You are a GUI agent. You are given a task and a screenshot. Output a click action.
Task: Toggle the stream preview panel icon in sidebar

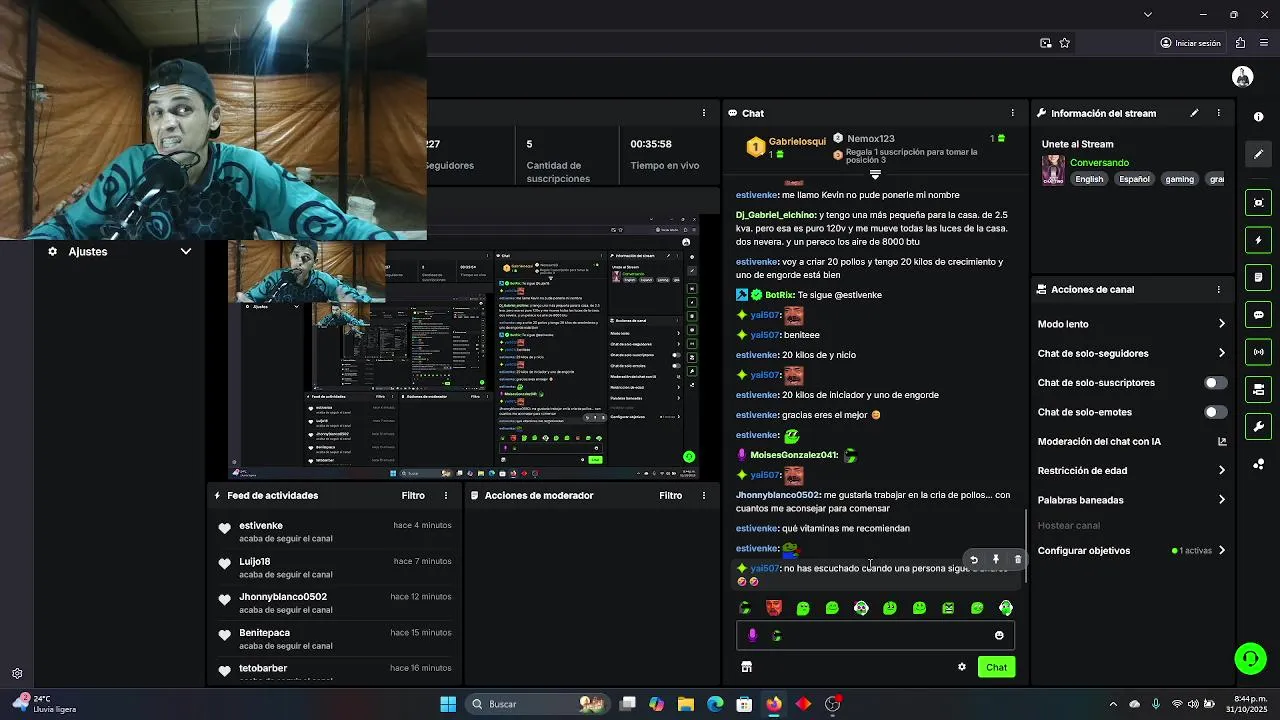[1258, 203]
